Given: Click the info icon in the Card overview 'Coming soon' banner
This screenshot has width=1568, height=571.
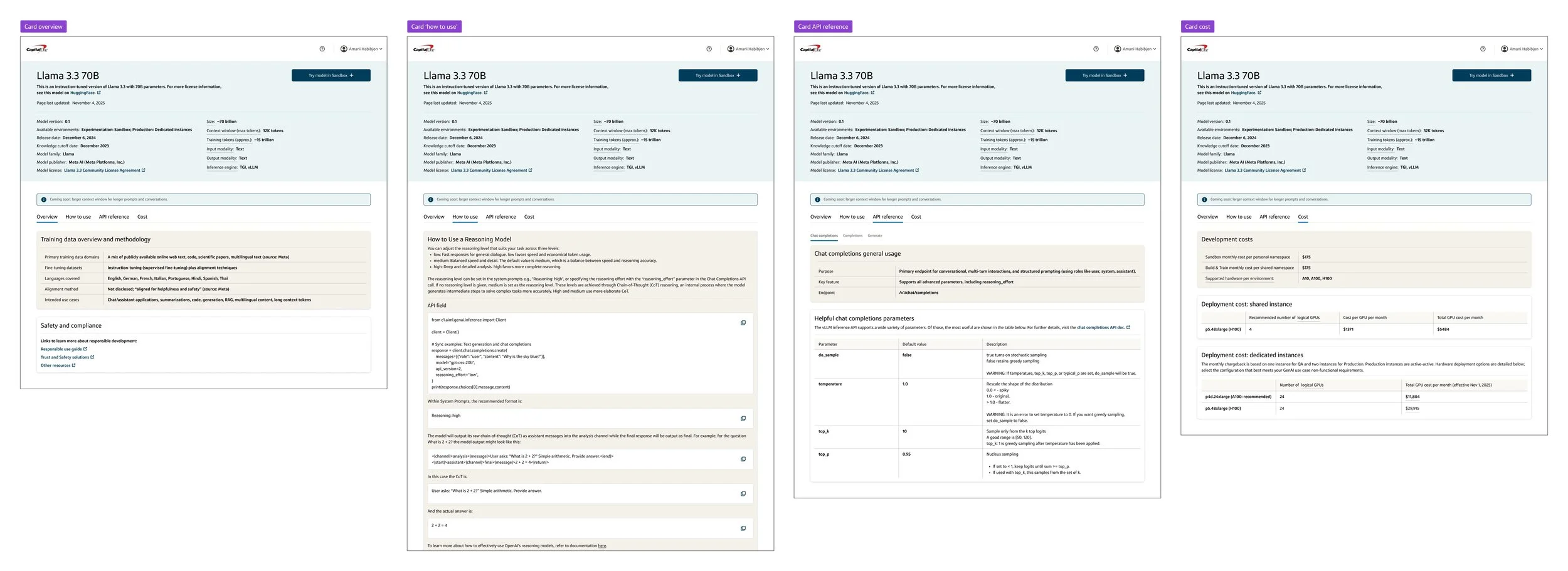Looking at the screenshot, I should [x=44, y=200].
